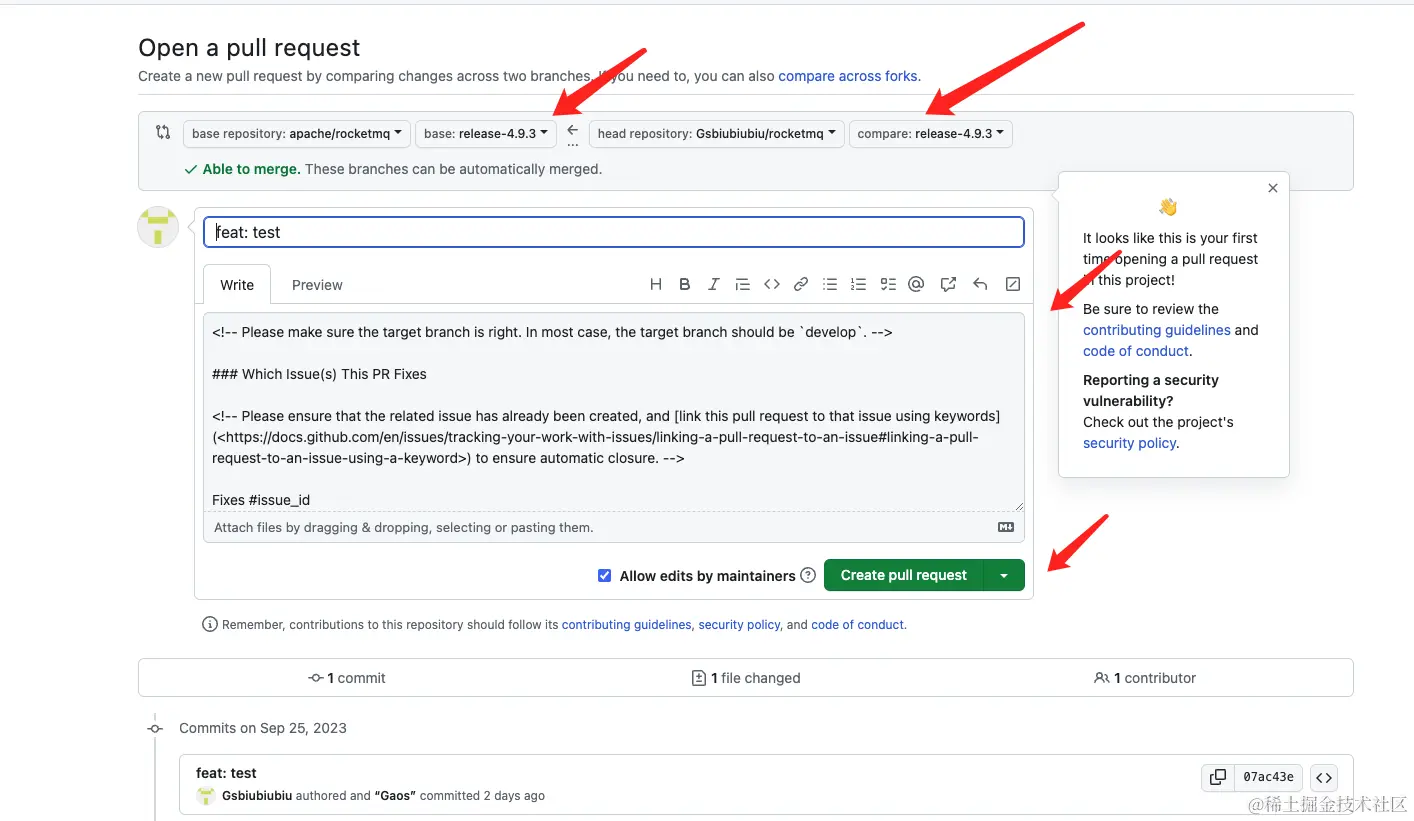Image resolution: width=1414 pixels, height=821 pixels.
Task: Click the 'Able to merge.' status text
Action: [x=251, y=169]
